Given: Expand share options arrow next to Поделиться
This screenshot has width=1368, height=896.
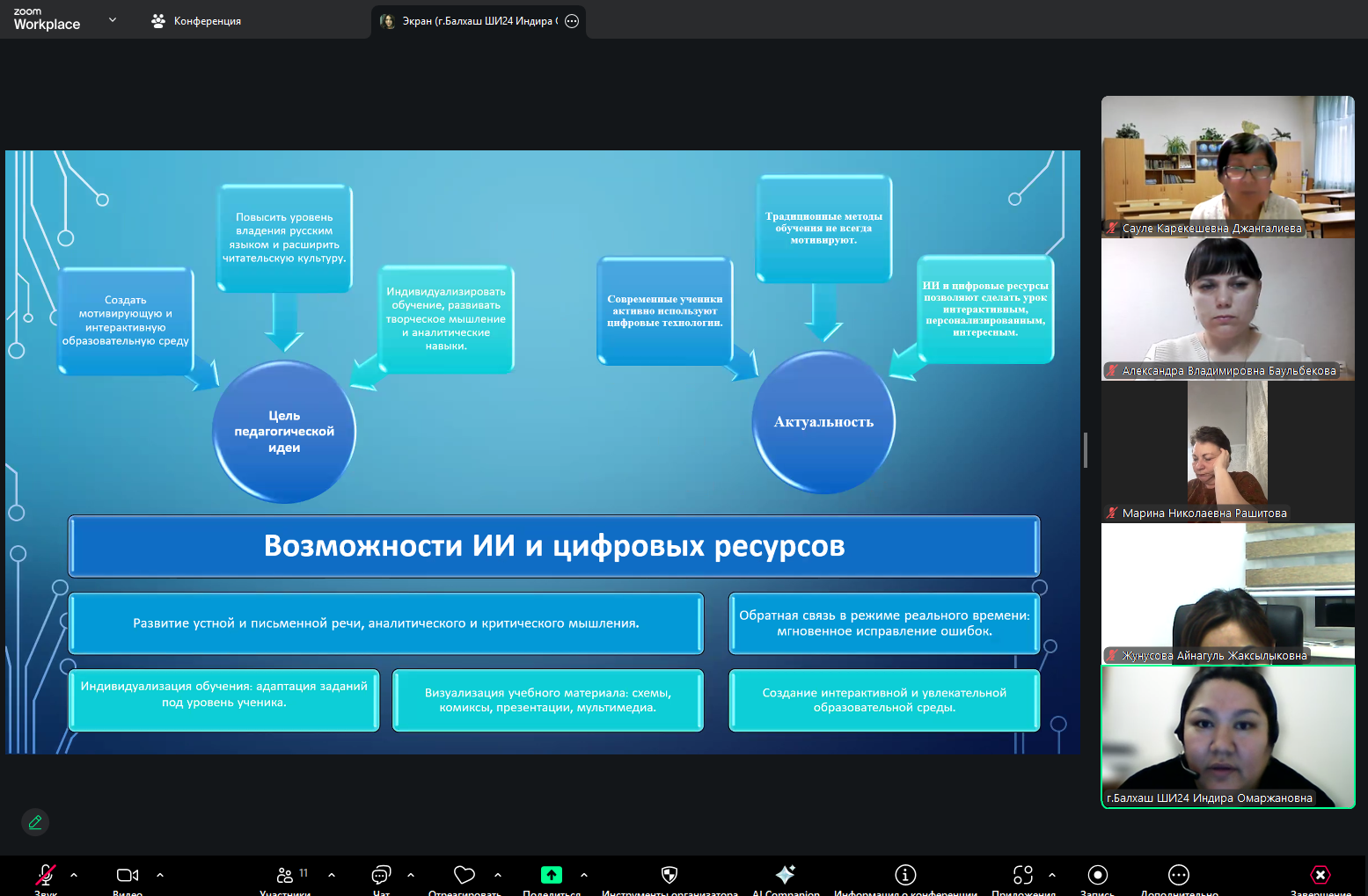Looking at the screenshot, I should coord(584,875).
